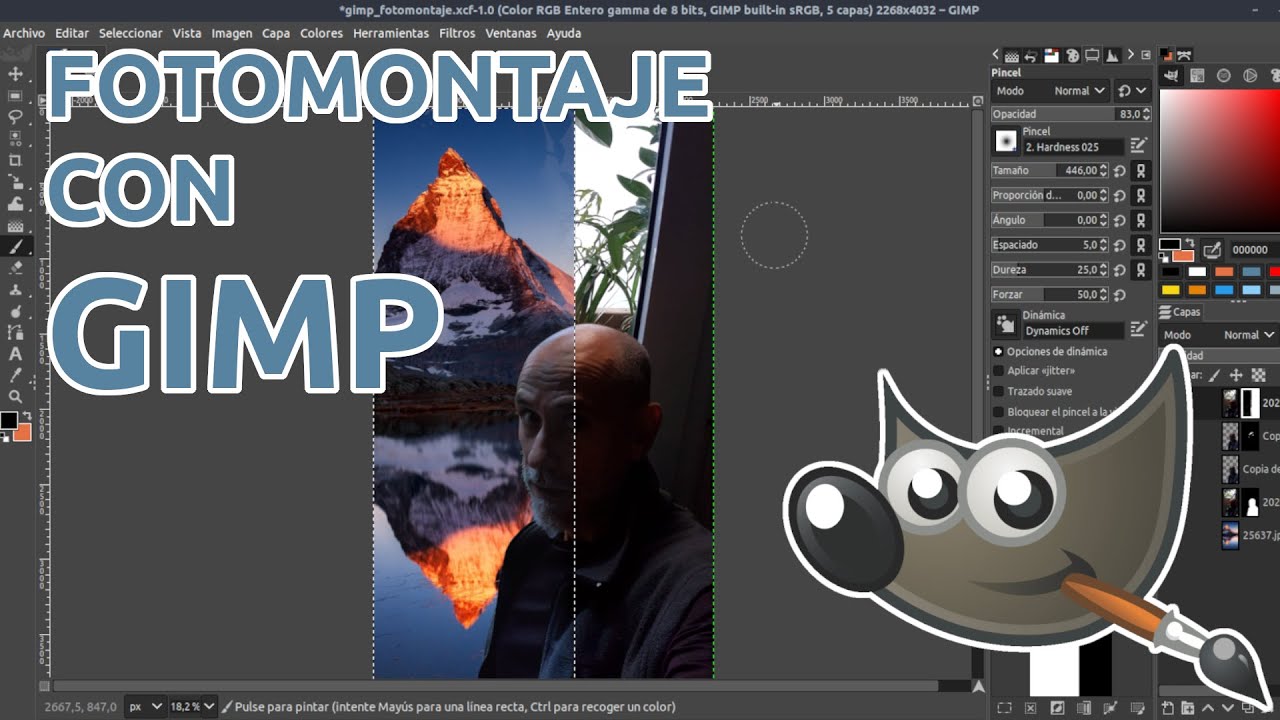Open the Herramientas menu
Image resolution: width=1280 pixels, height=720 pixels.
[391, 33]
